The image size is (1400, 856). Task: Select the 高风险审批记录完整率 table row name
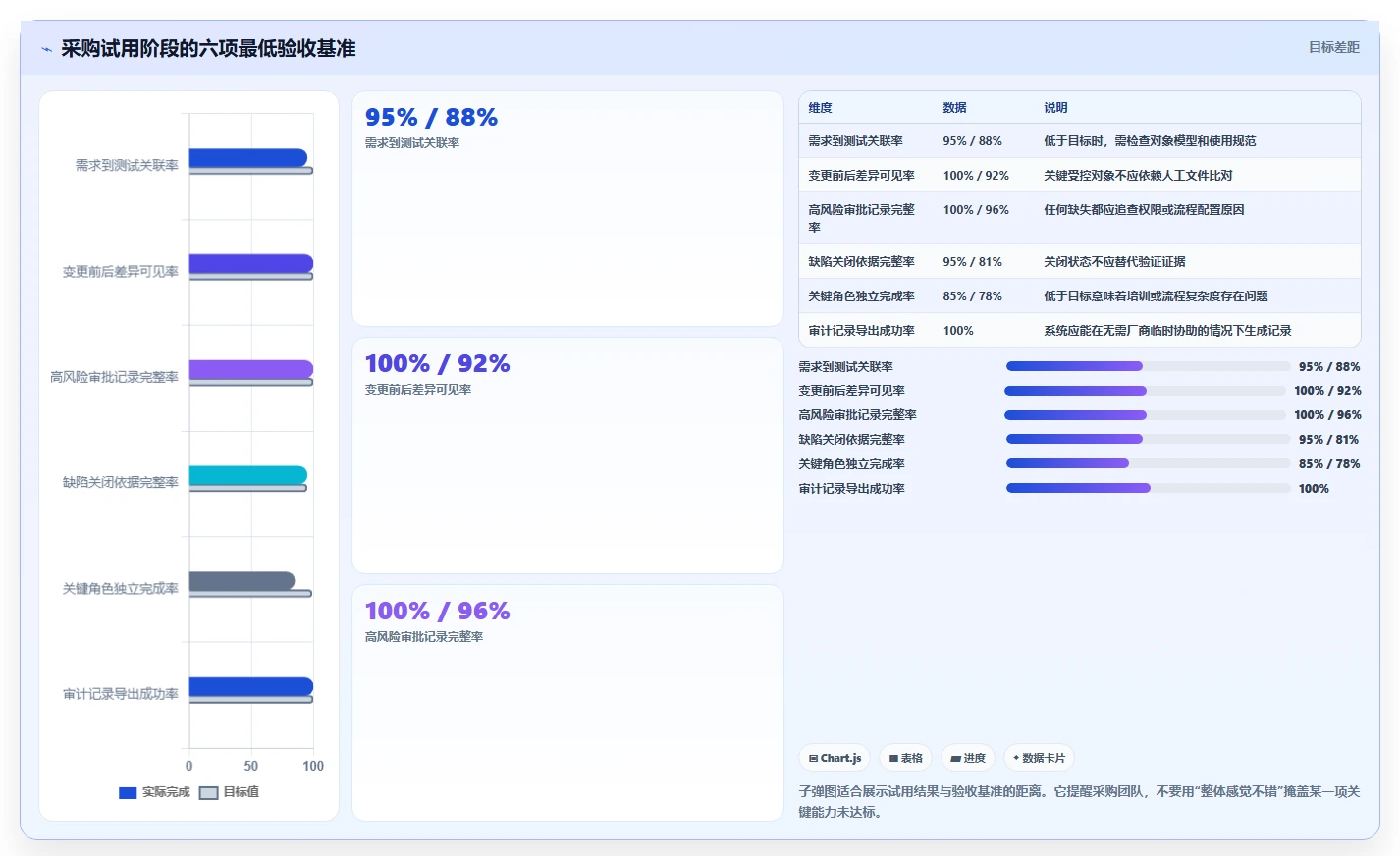coord(861,218)
